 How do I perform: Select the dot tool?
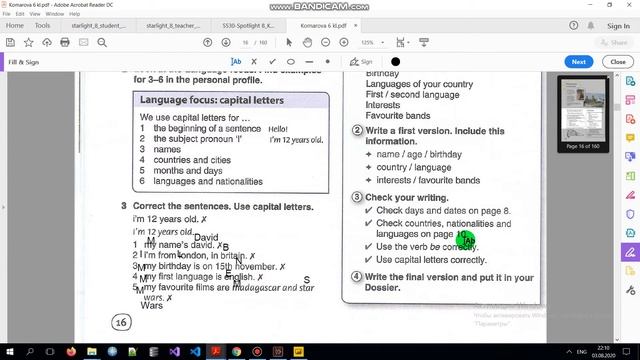[x=327, y=62]
